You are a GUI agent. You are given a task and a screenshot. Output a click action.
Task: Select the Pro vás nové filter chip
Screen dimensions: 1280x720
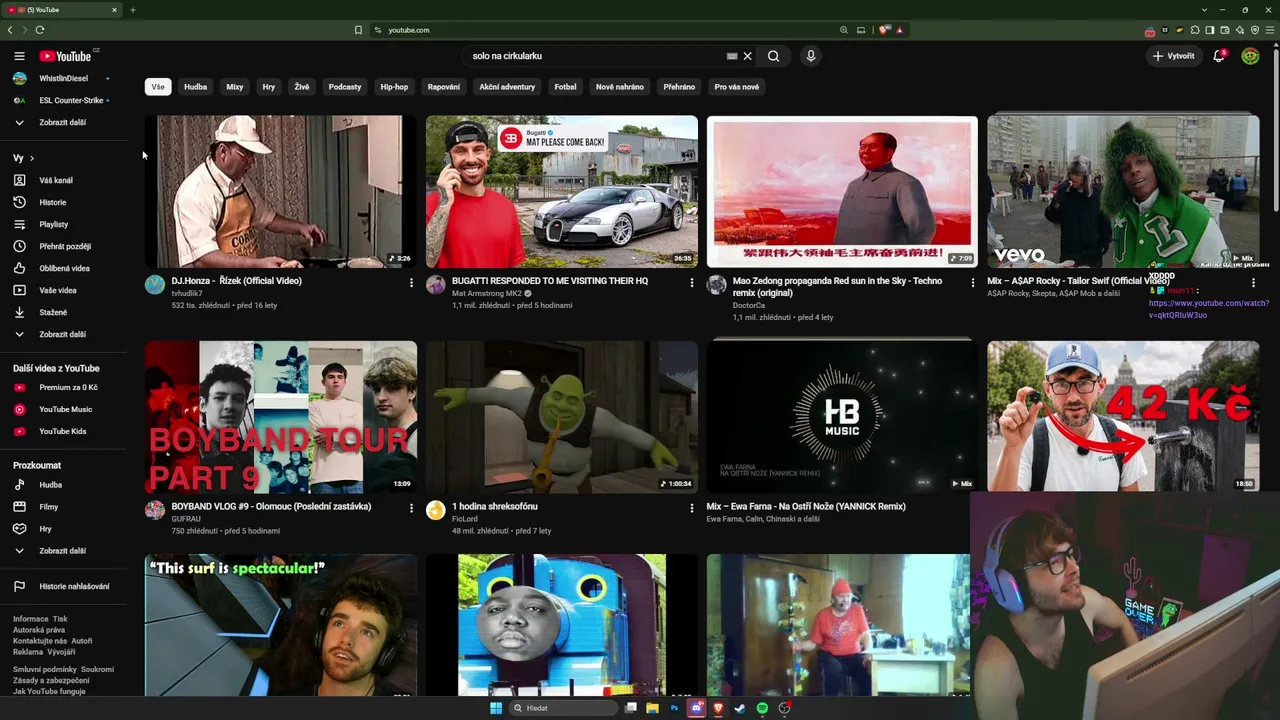point(737,87)
